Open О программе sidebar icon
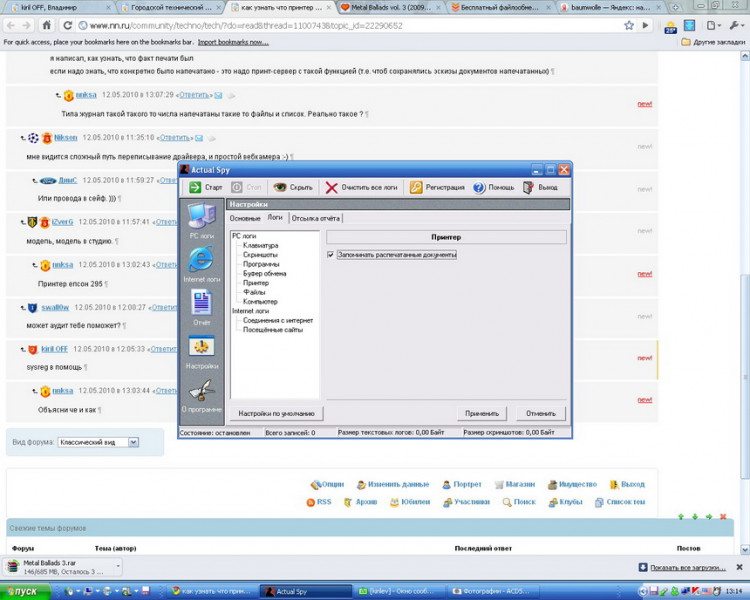Viewport: 750px width, 600px height. click(x=201, y=396)
